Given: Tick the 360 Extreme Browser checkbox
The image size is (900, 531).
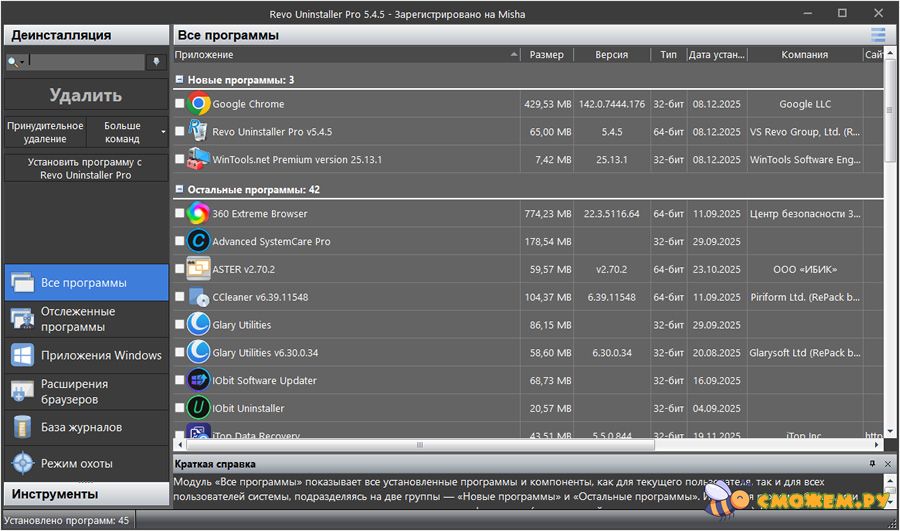Looking at the screenshot, I should point(180,214).
